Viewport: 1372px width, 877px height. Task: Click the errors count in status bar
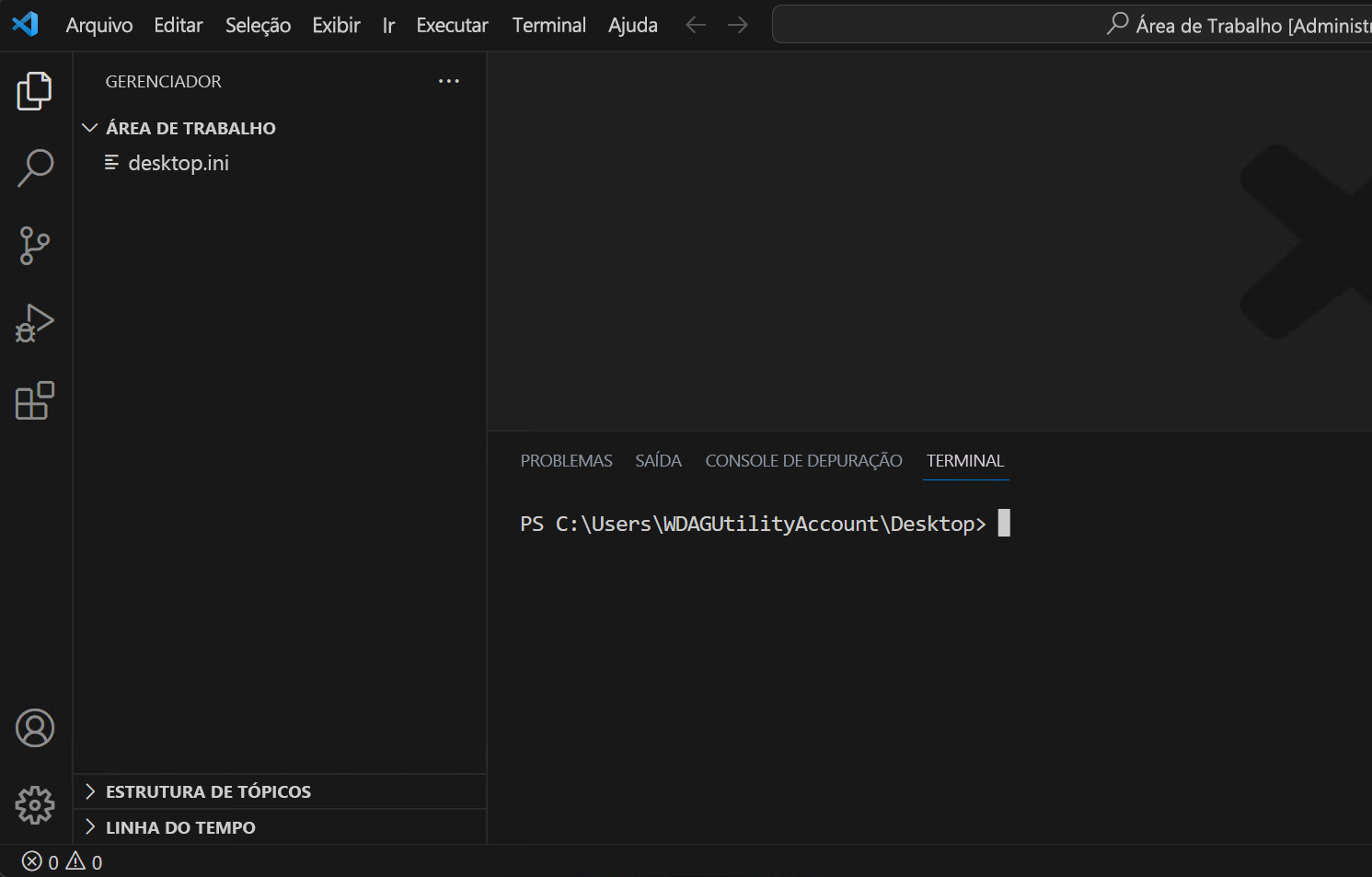40,861
